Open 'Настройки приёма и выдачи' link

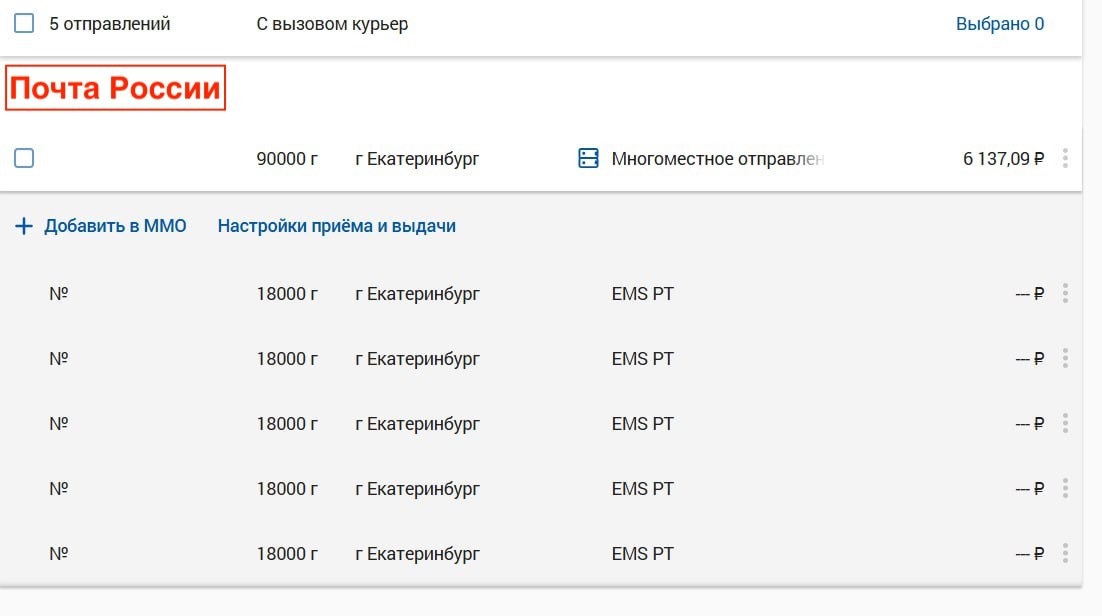[337, 226]
